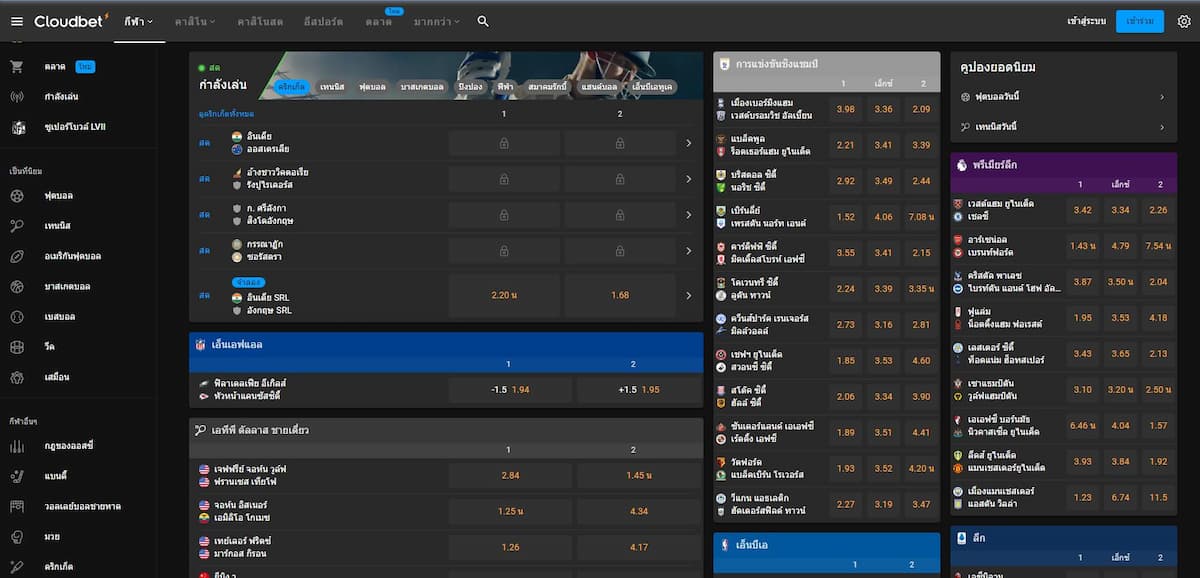1200x578 pixels.
Task: Go to คาสิโนสด in top navigation
Action: coord(260,21)
